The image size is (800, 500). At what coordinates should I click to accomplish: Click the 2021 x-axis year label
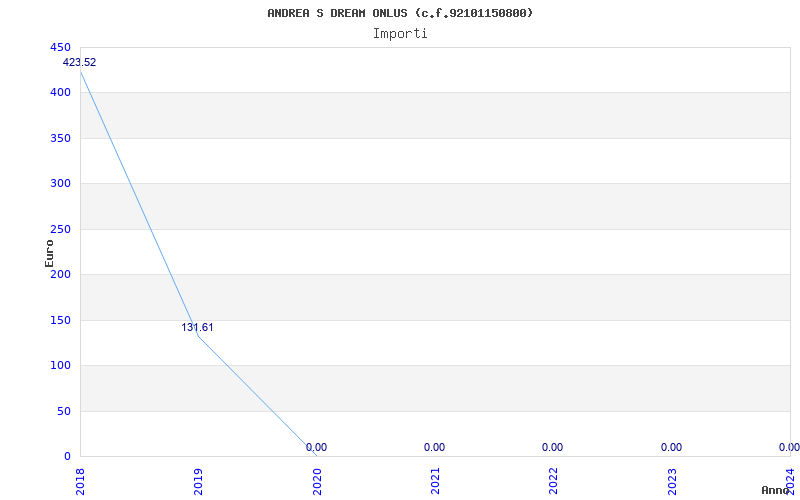[435, 482]
